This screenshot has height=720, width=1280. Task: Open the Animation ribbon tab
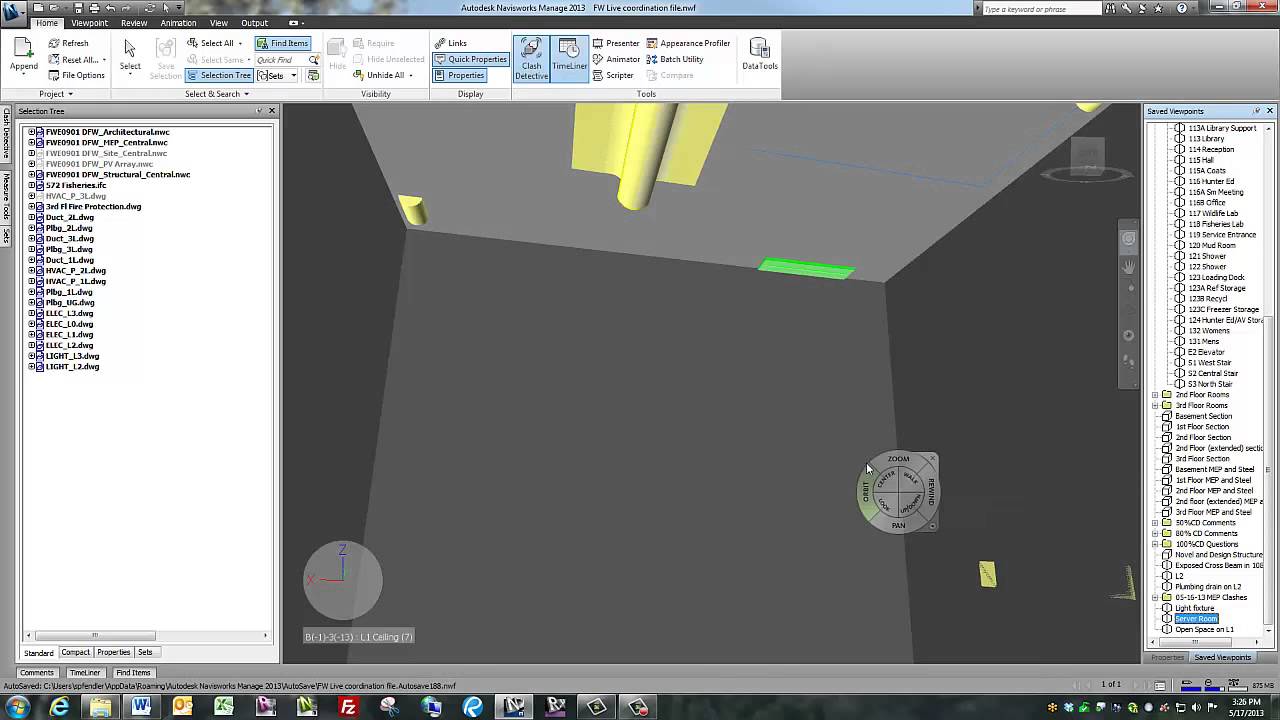tap(178, 23)
